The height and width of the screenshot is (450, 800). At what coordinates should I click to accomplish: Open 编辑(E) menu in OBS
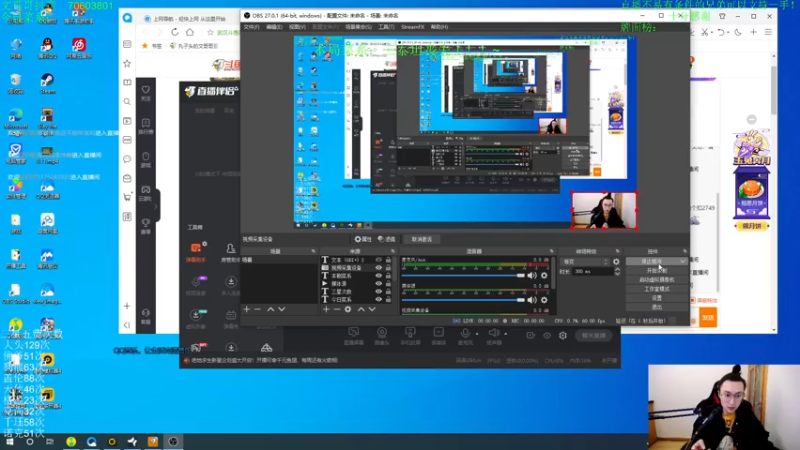click(x=274, y=27)
